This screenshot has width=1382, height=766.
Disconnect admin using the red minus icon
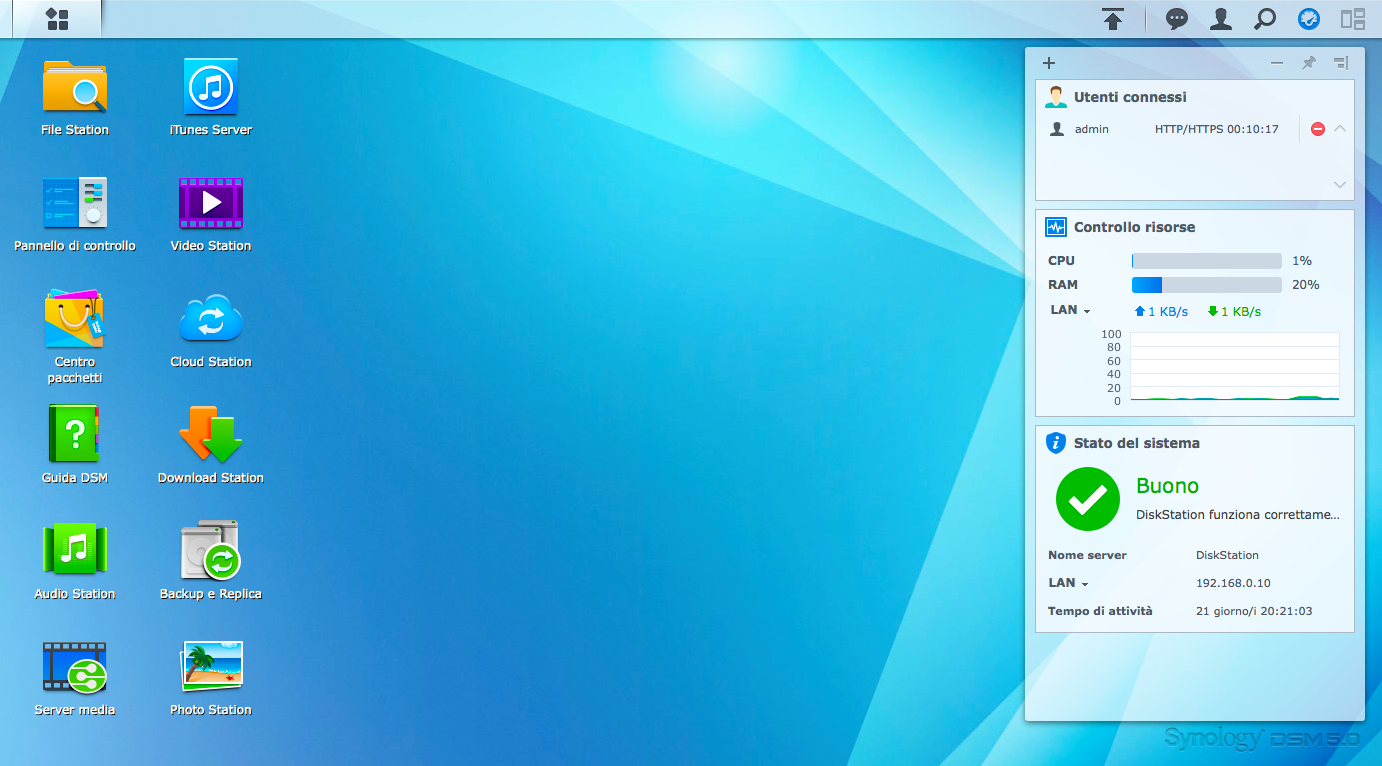click(x=1318, y=129)
